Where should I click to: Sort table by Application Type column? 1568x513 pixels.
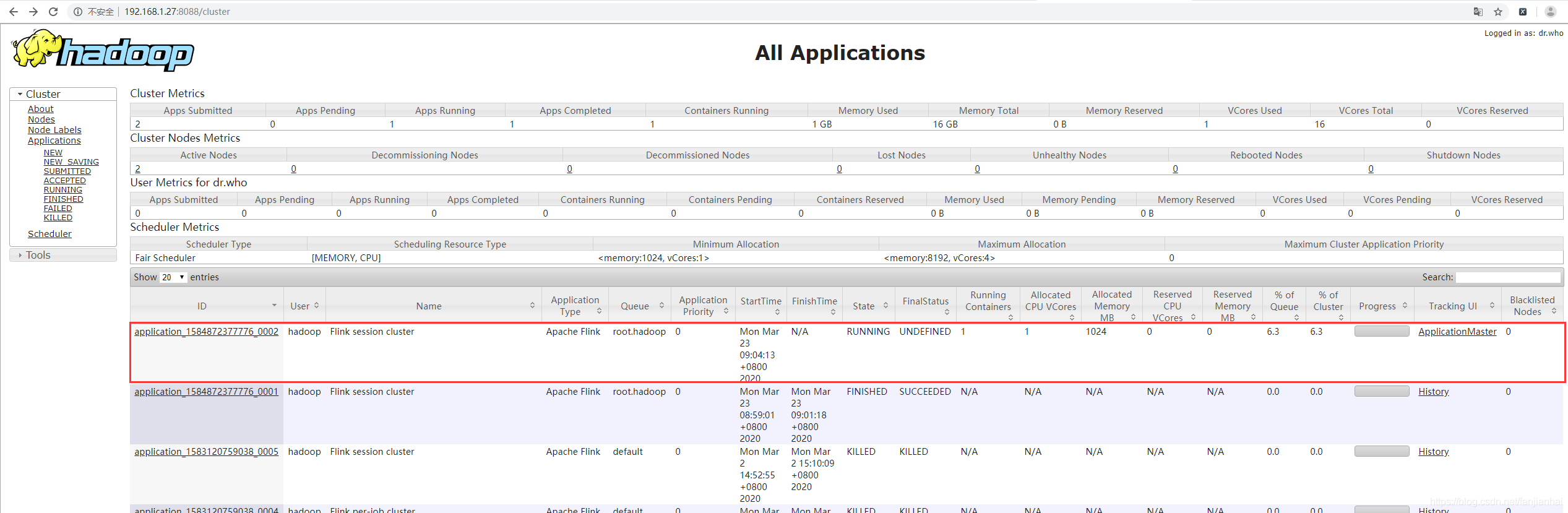pos(575,306)
